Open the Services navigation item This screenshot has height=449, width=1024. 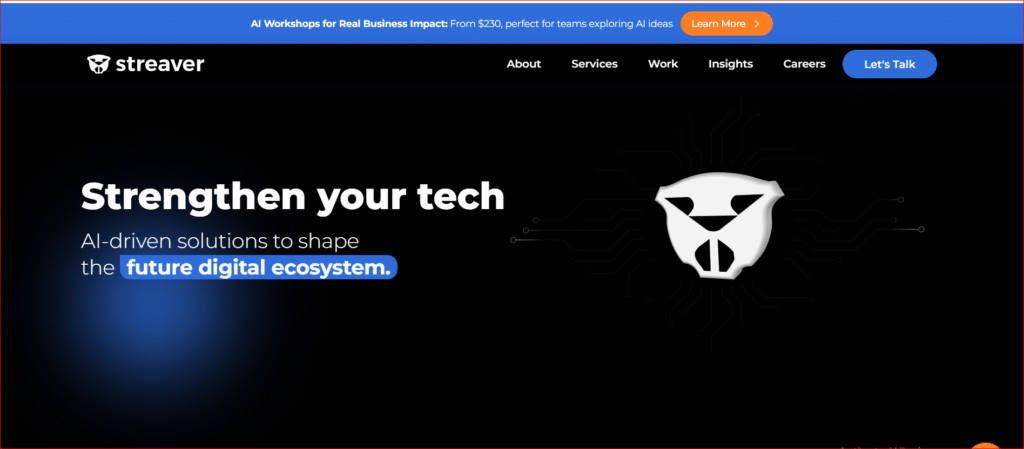click(594, 64)
